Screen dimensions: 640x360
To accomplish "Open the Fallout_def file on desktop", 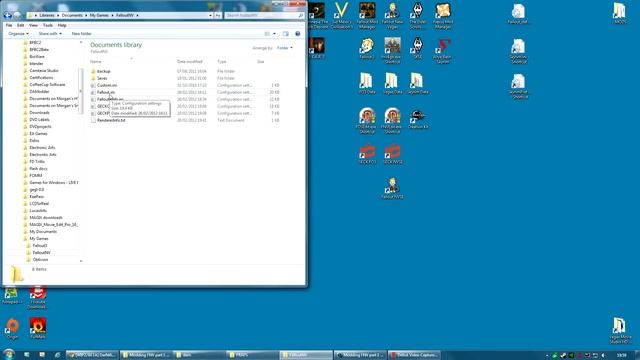I will tap(518, 13).
